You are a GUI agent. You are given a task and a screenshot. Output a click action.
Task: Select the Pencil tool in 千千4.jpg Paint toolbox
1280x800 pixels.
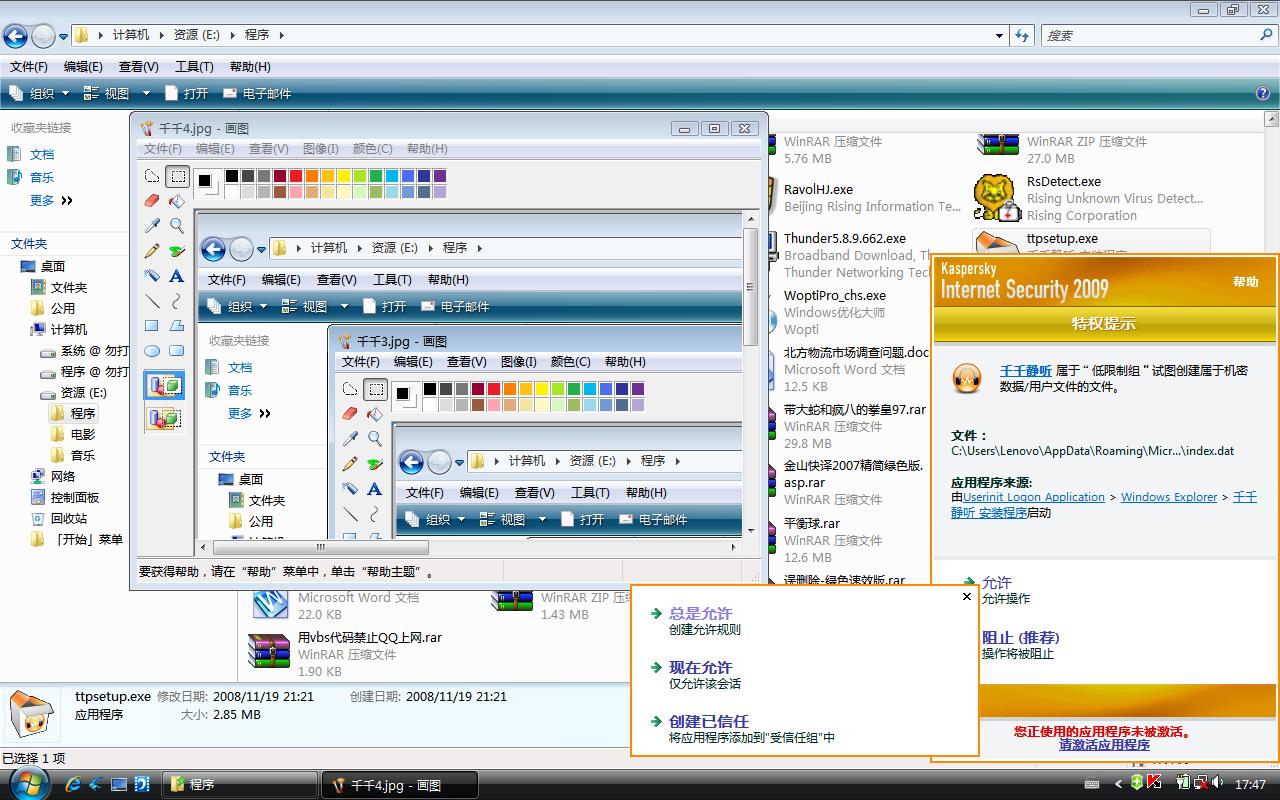click(152, 251)
